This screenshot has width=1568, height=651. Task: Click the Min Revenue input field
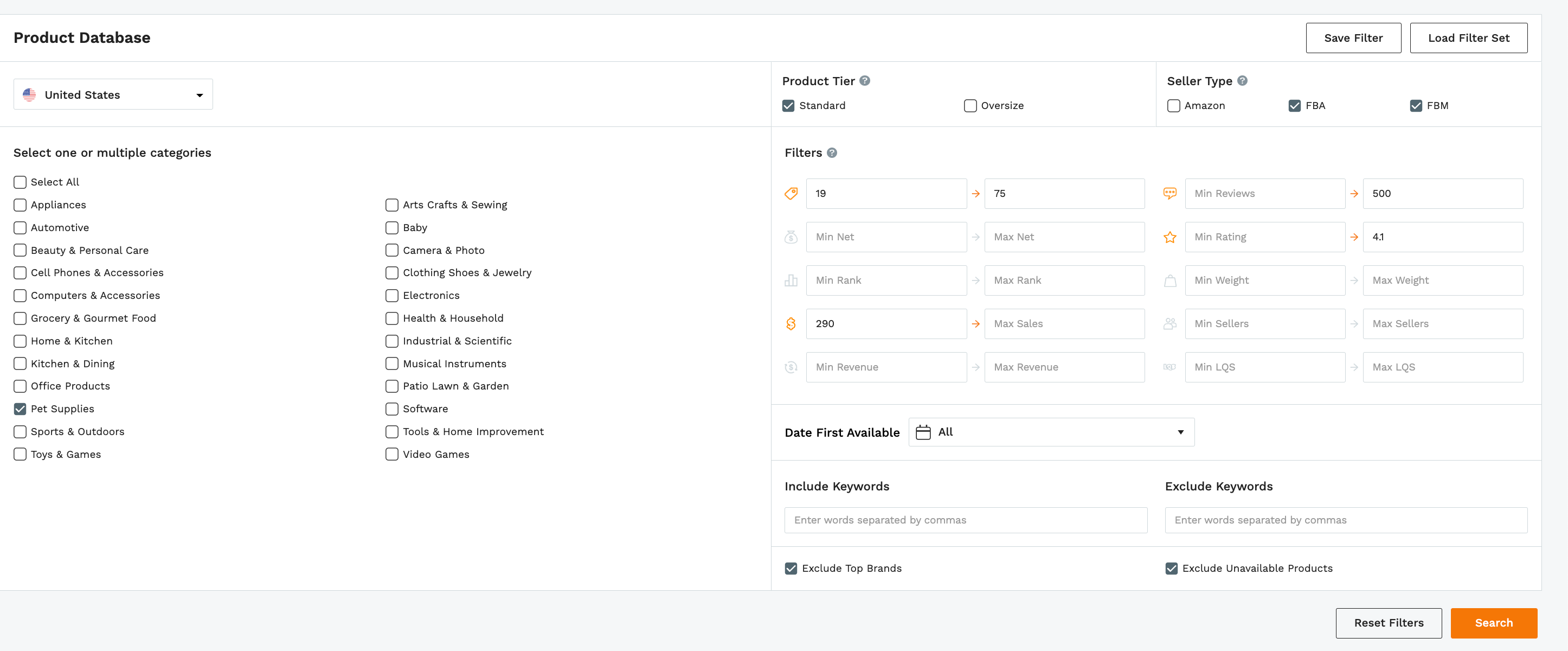tap(886, 367)
